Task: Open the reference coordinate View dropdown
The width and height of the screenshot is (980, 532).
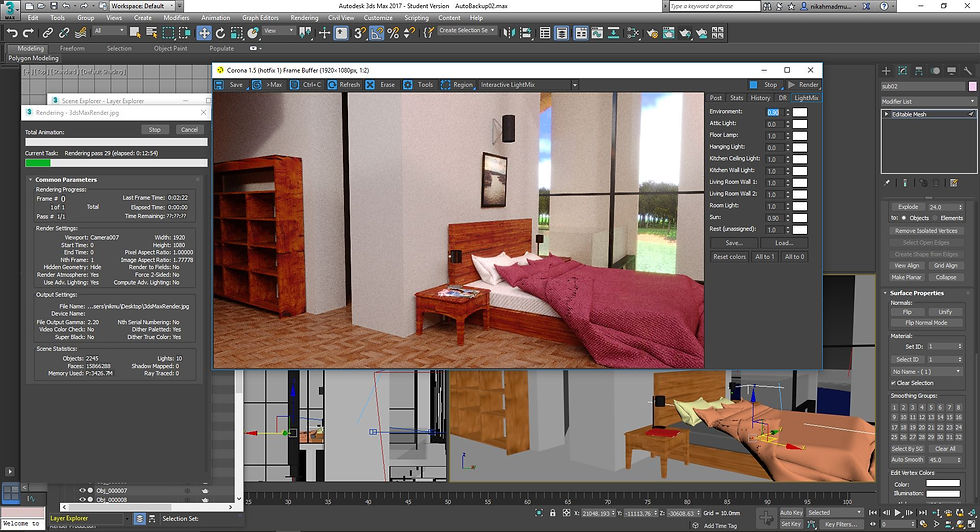Action: 279,31
